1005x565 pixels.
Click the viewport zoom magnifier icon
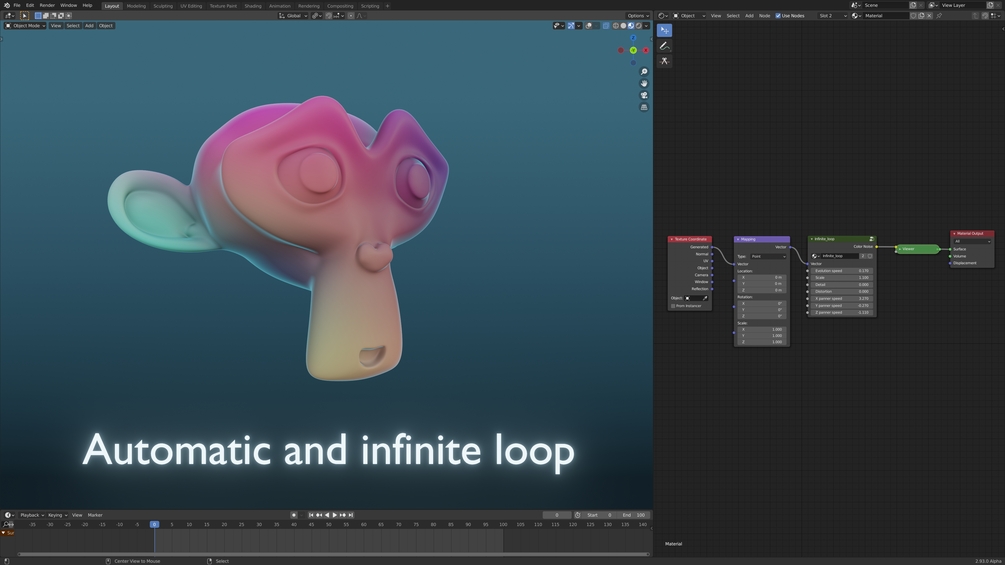[x=644, y=72]
